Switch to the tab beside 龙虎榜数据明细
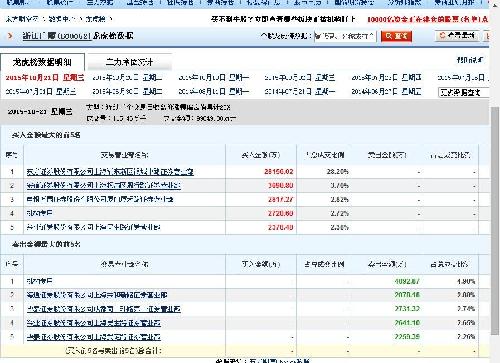The image size is (500, 363). [x=129, y=62]
